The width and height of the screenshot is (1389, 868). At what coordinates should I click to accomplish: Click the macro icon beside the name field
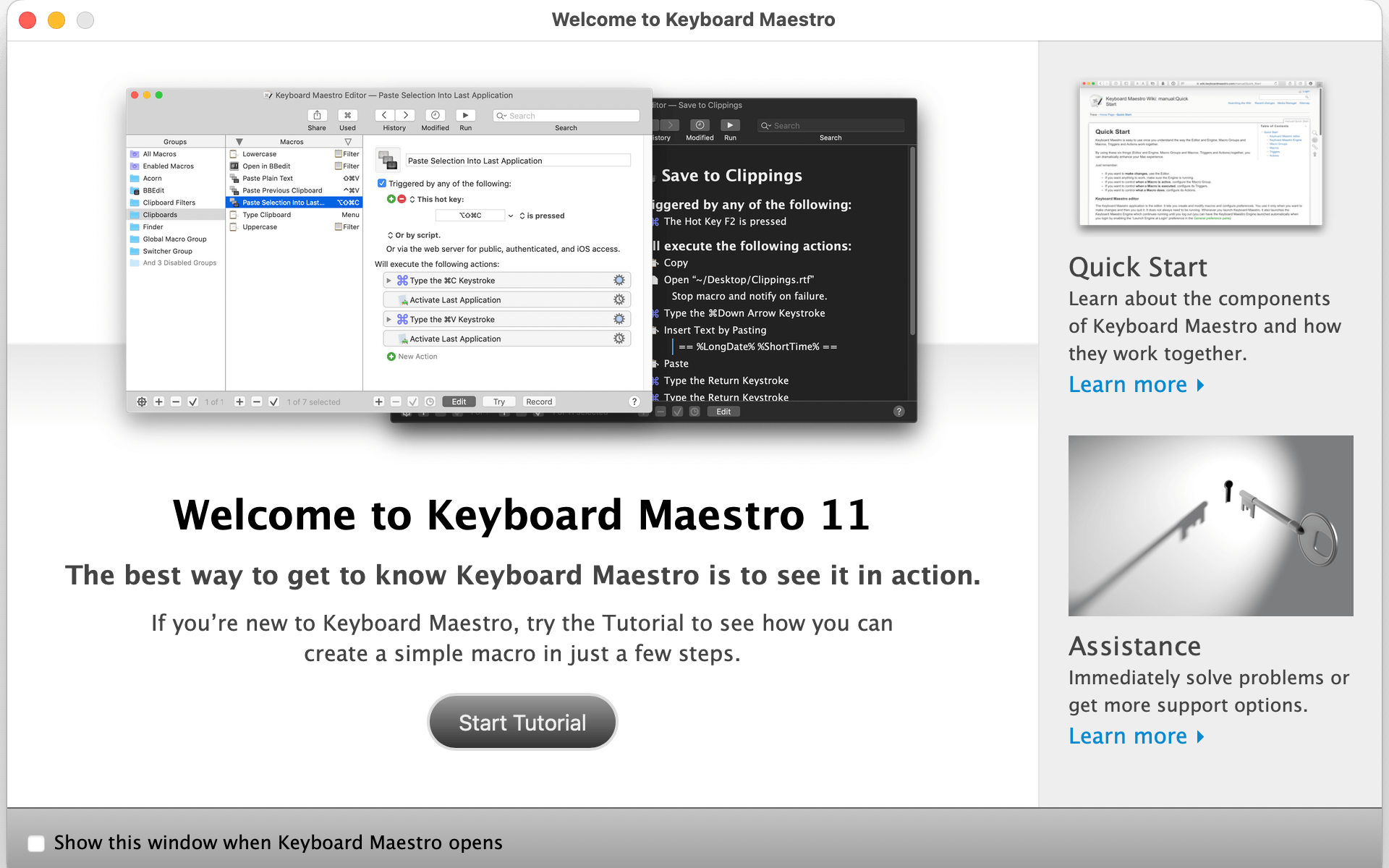click(x=388, y=161)
